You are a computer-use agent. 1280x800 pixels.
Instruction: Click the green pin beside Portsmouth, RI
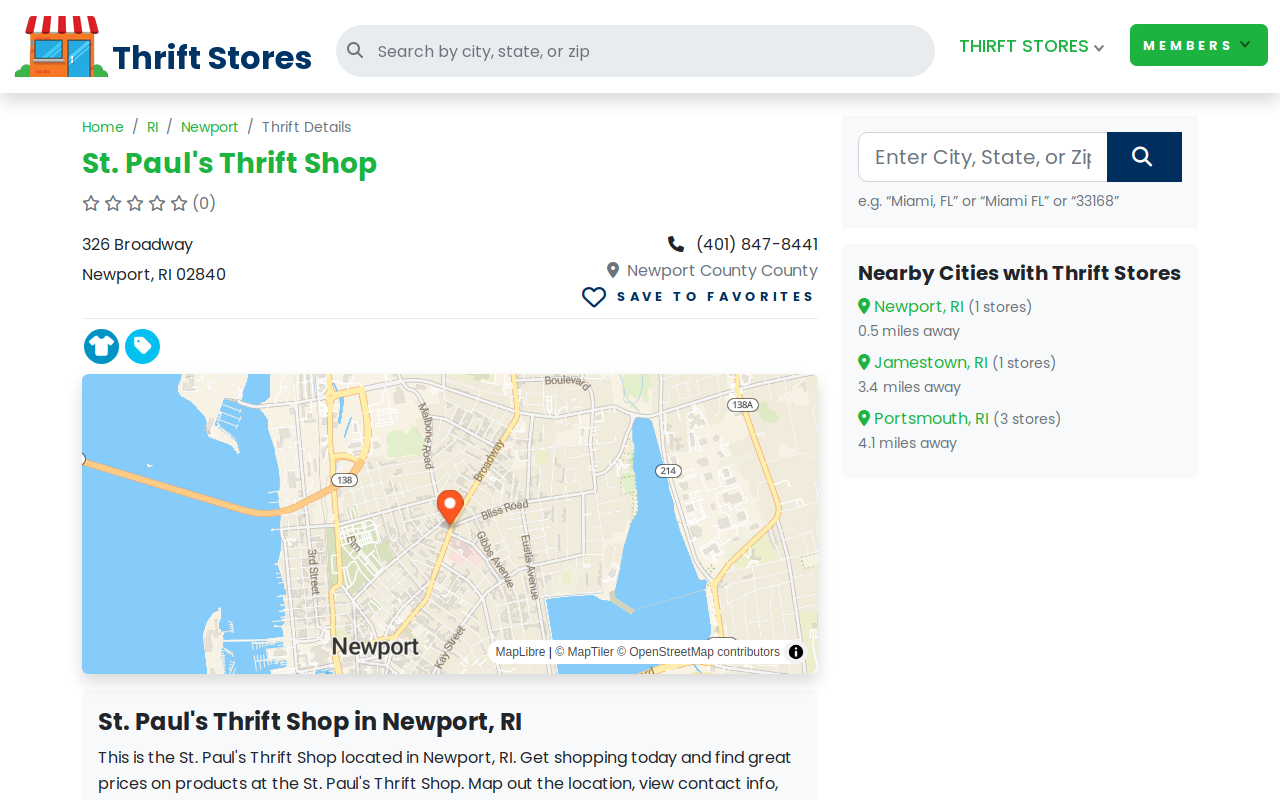864,418
